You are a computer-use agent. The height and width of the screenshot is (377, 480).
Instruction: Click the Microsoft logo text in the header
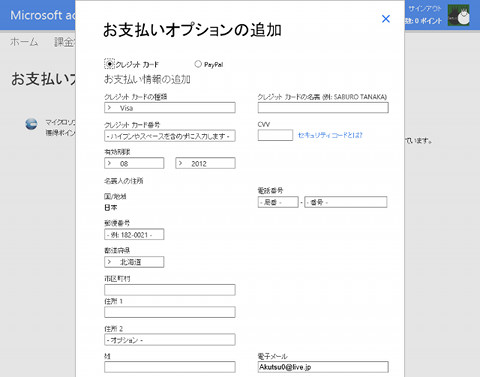43,15
